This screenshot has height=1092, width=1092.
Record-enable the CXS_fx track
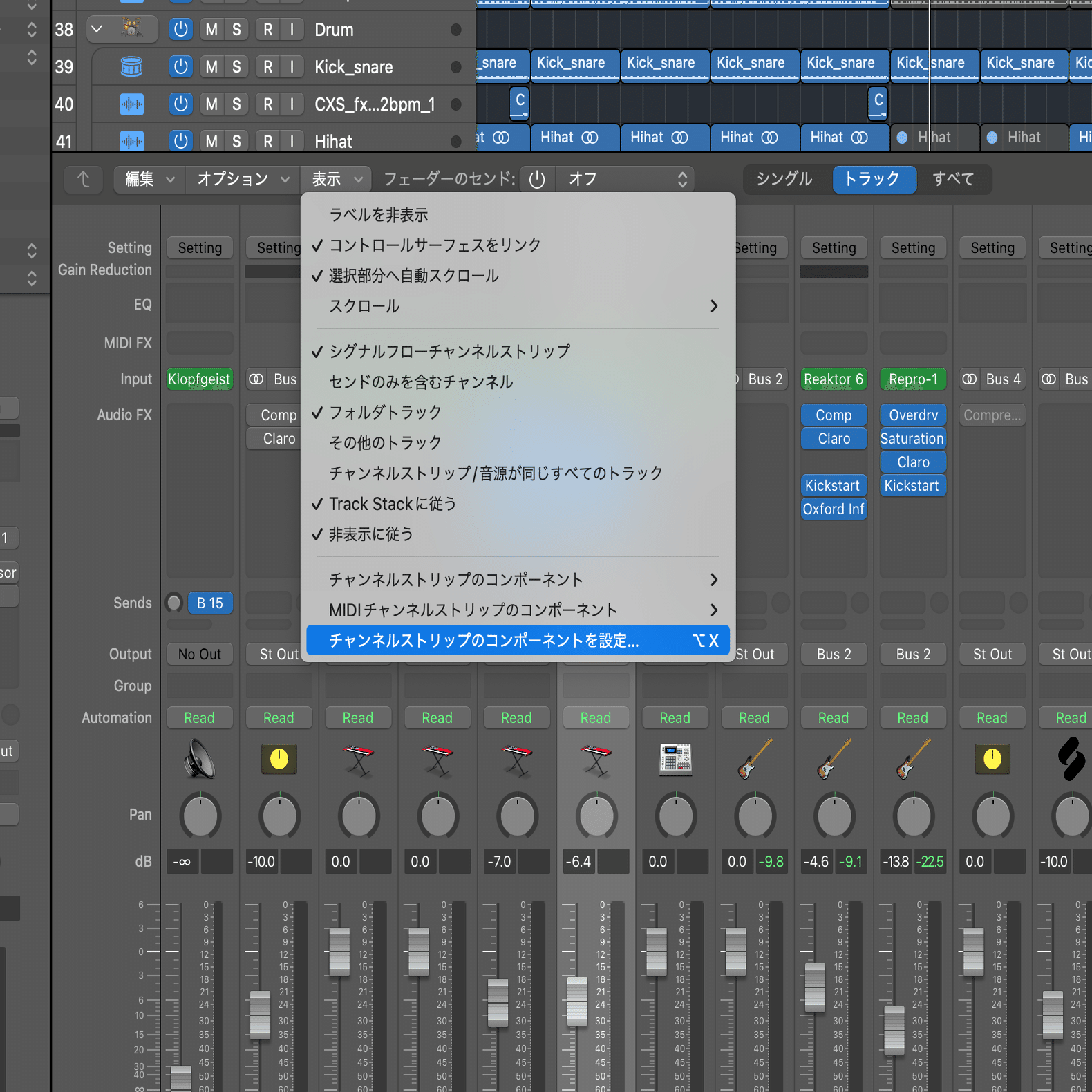[267, 104]
